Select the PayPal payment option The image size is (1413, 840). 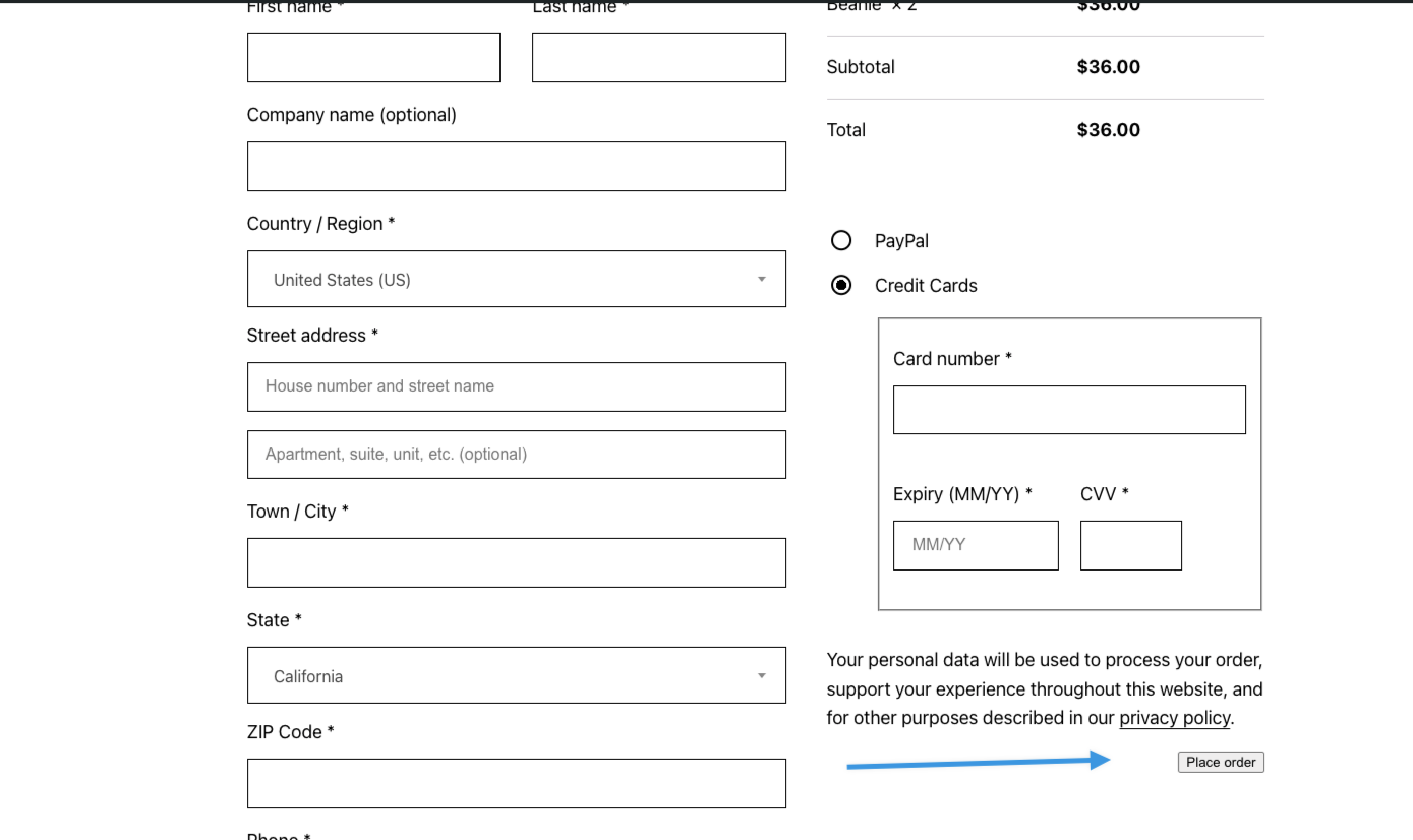pyautogui.click(x=842, y=241)
